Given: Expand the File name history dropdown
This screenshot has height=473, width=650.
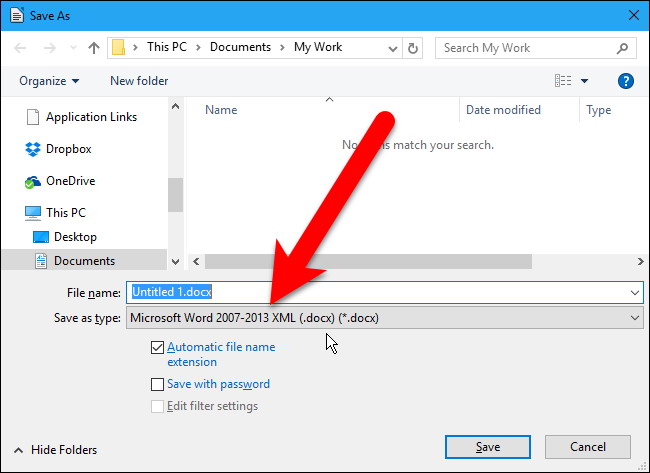Looking at the screenshot, I should [x=635, y=292].
